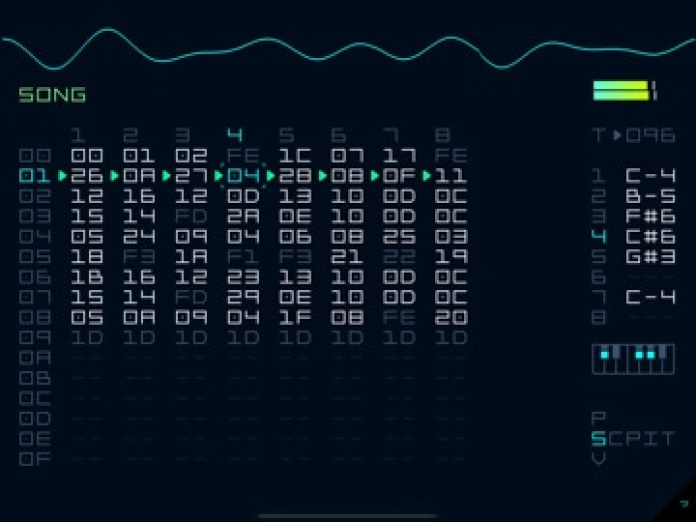Select track 1 column header
Viewport: 696px width, 522px height.
tap(78, 135)
